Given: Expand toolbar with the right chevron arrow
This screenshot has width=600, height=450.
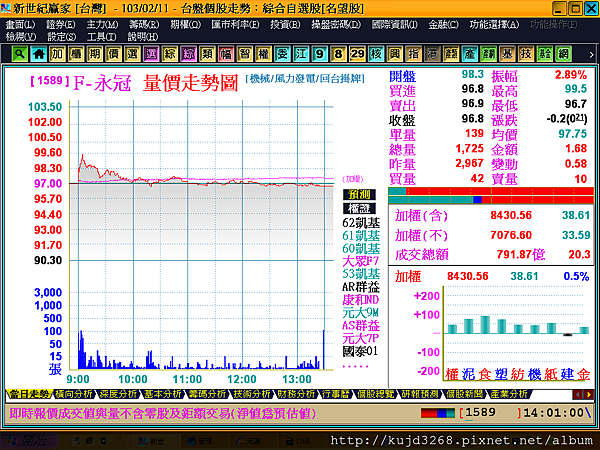Looking at the screenshot, I should click(591, 54).
